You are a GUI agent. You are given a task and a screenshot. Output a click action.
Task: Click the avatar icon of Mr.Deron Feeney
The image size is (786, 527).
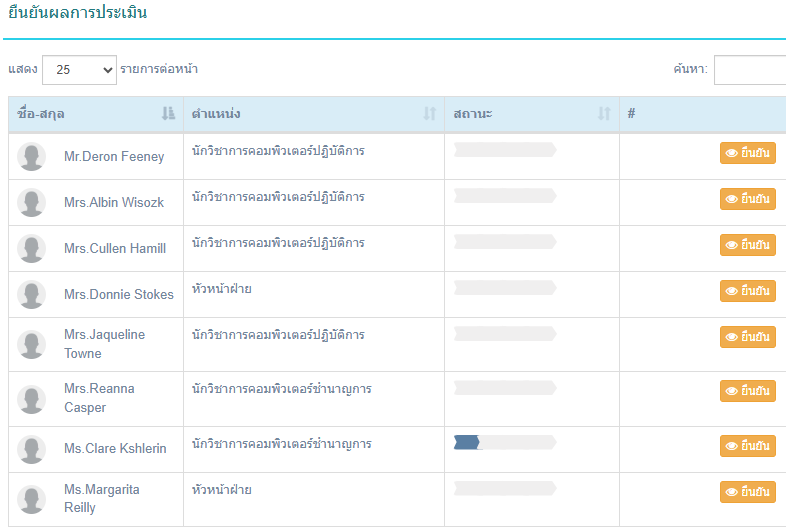pyautogui.click(x=32, y=156)
